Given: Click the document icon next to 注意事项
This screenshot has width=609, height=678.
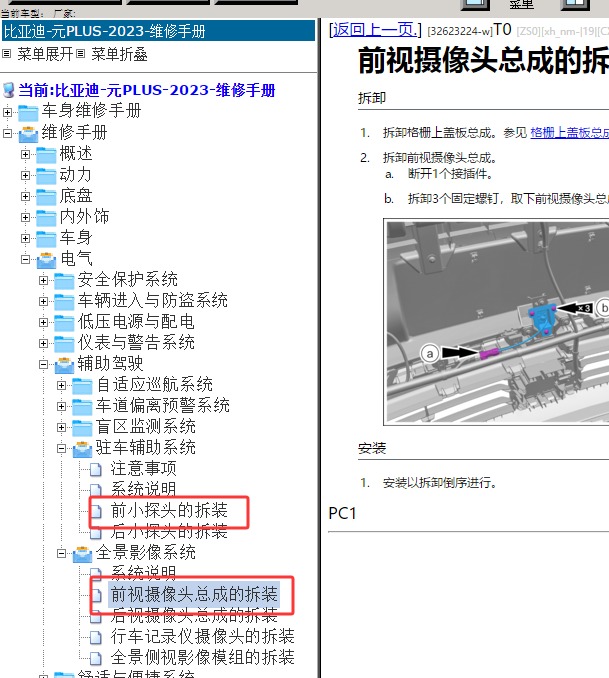Looking at the screenshot, I should 96,470.
